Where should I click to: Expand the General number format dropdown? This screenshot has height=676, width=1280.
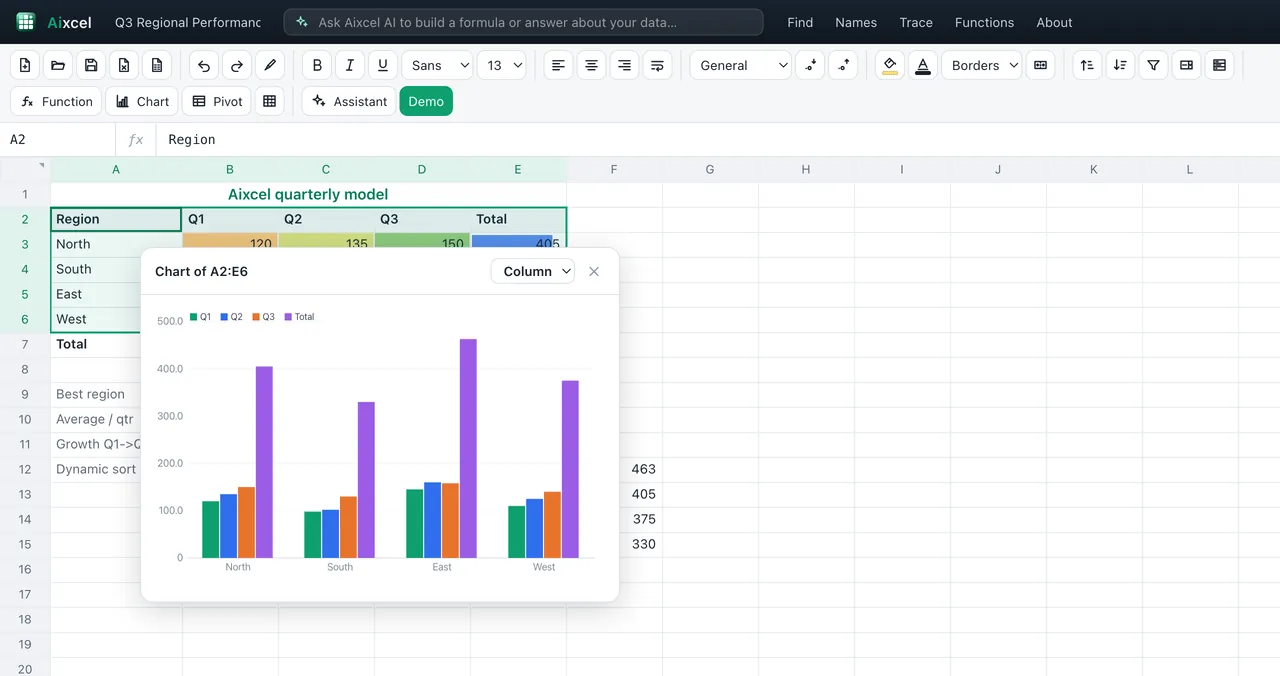coord(741,65)
